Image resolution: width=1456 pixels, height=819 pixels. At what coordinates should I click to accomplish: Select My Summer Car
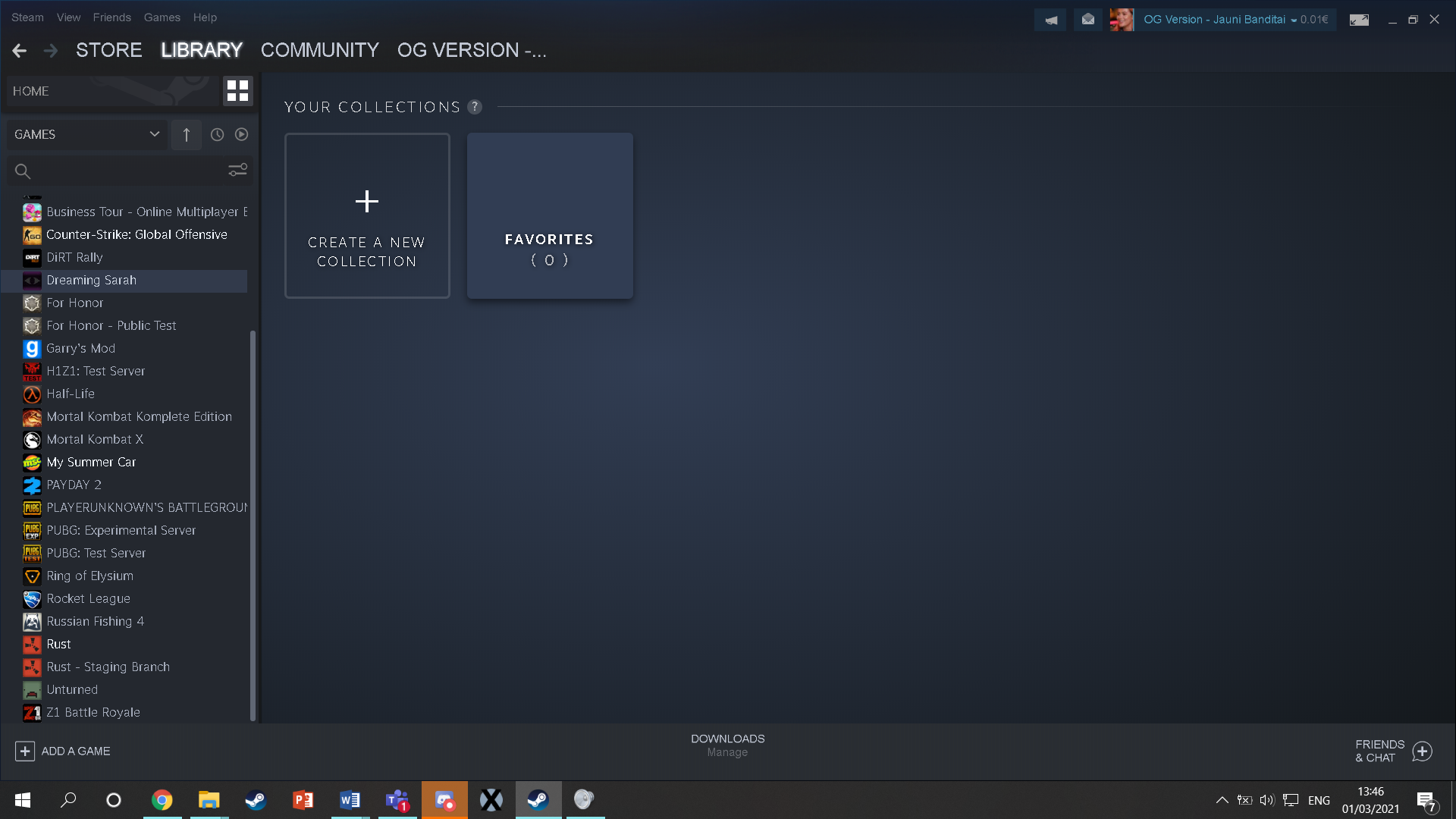(x=91, y=462)
